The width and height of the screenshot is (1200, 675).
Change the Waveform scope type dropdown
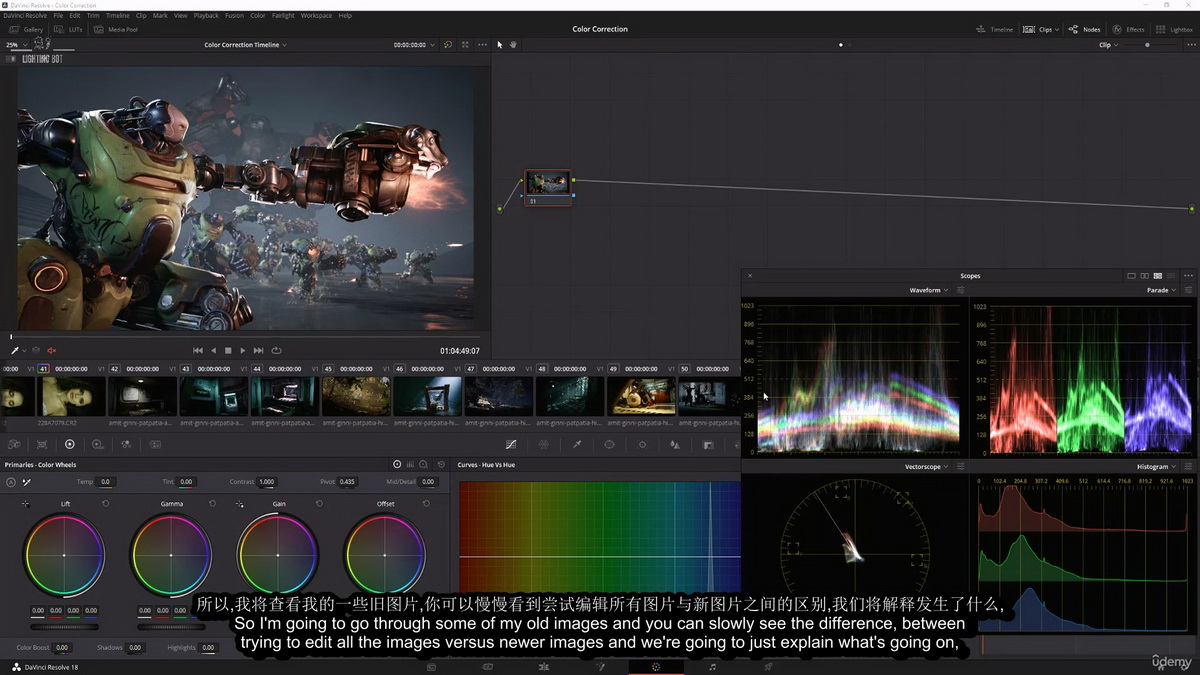click(x=928, y=290)
